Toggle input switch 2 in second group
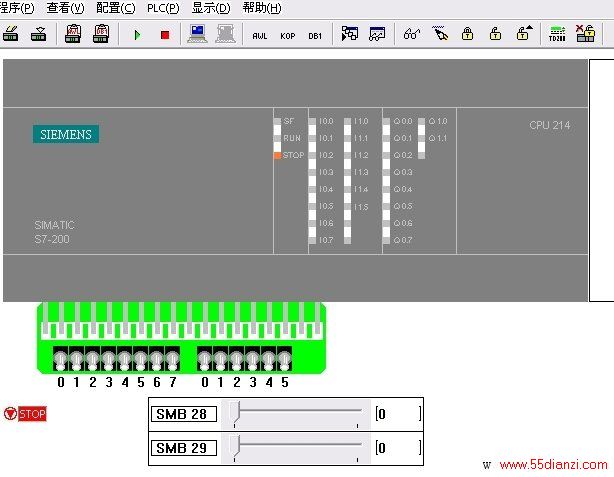 [237, 359]
